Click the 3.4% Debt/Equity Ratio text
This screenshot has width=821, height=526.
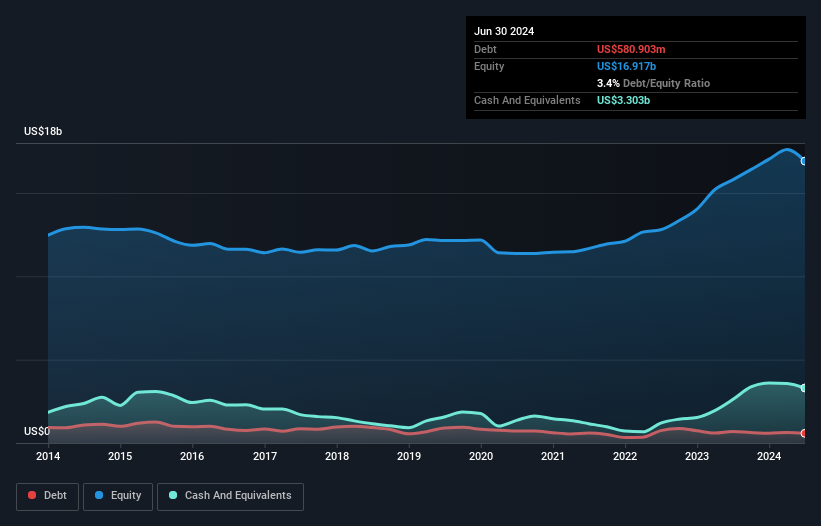point(653,83)
